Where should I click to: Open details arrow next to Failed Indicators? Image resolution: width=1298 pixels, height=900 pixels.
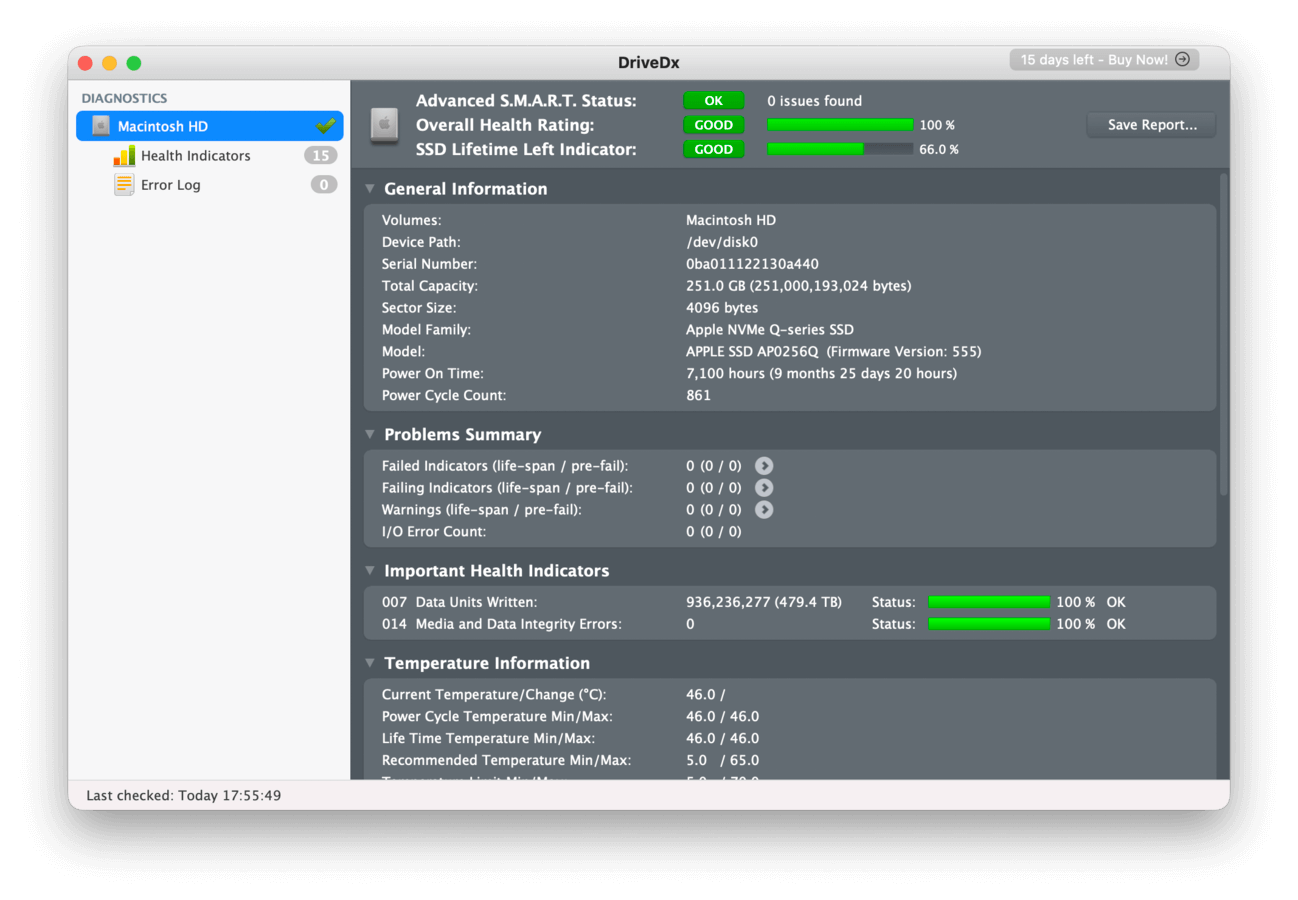(764, 465)
